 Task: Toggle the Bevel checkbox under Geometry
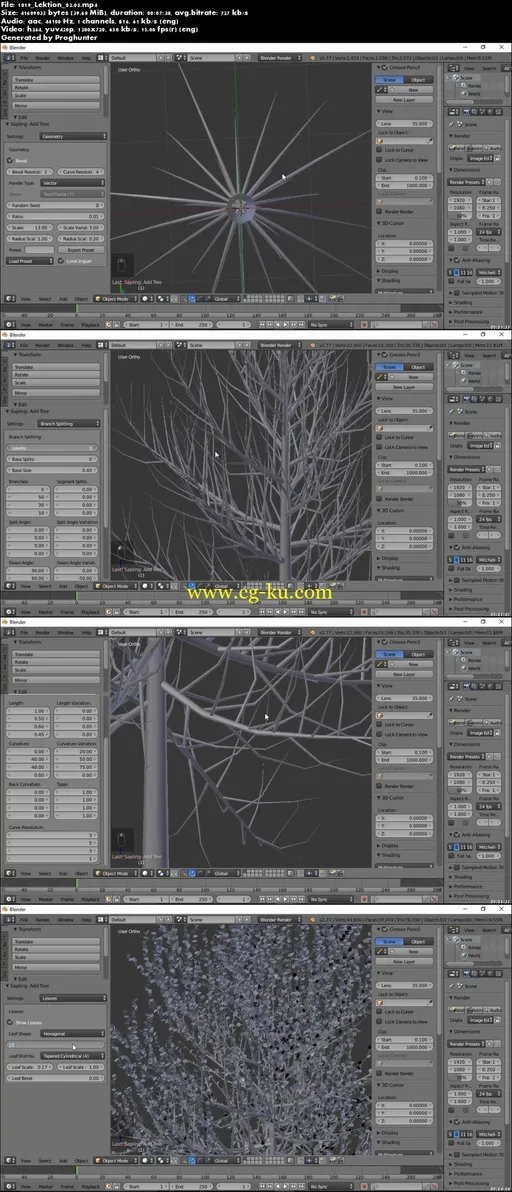11,160
